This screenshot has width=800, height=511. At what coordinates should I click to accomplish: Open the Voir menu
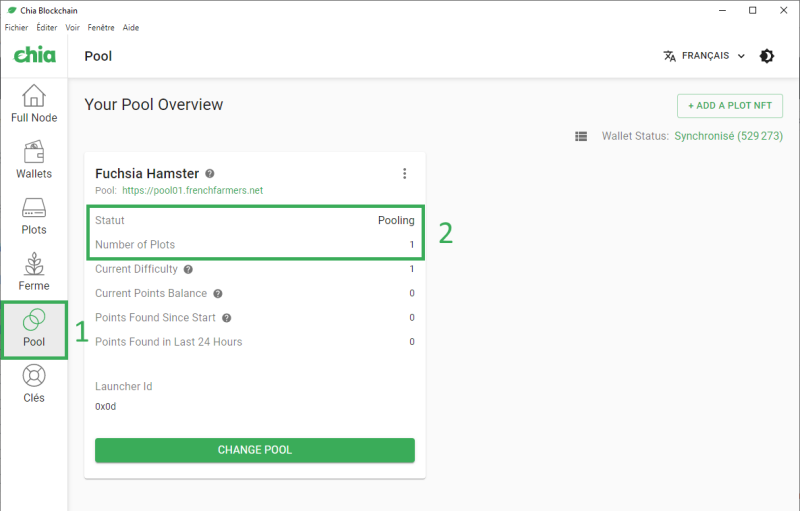click(73, 28)
